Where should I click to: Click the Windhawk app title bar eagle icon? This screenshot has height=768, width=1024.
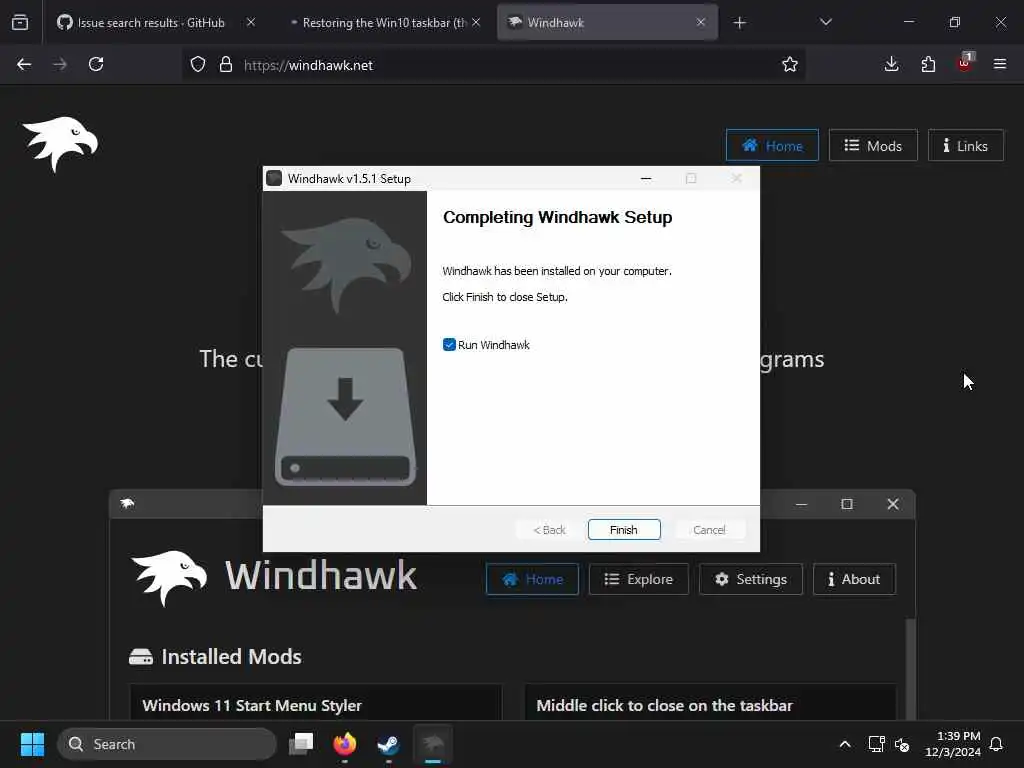click(127, 503)
